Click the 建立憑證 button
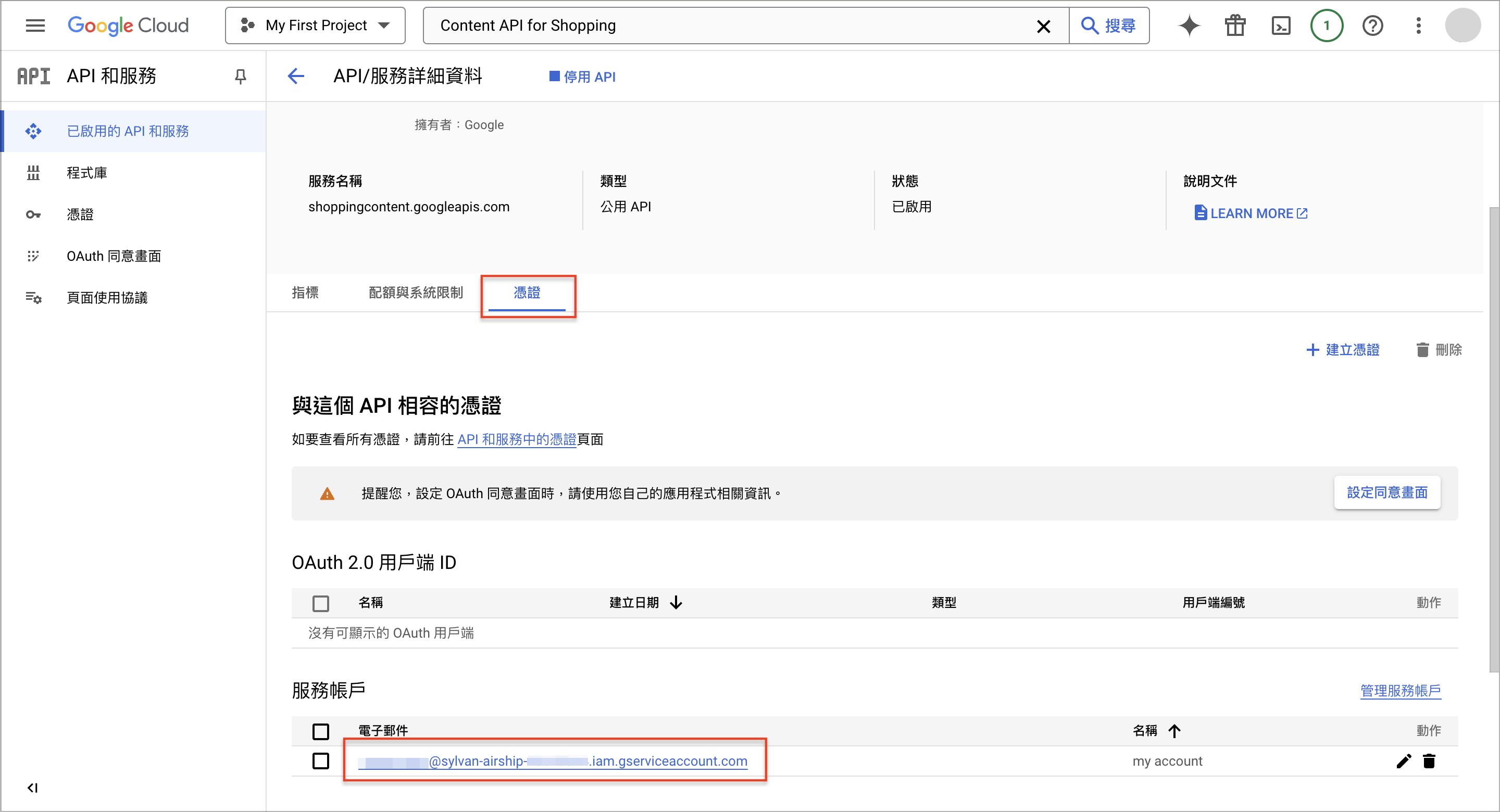The image size is (1500, 812). 1343,350
